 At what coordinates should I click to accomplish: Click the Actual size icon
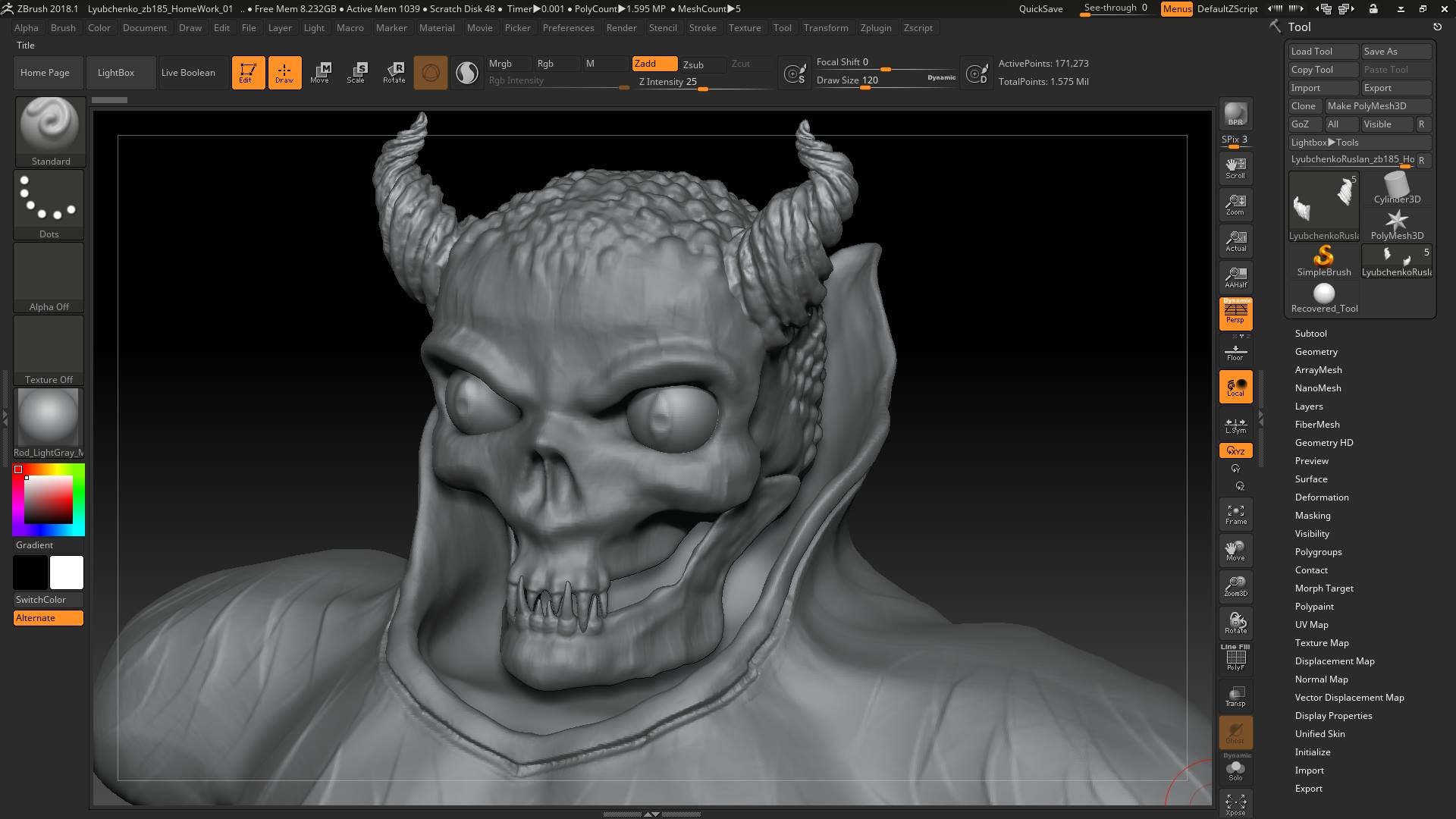(x=1235, y=240)
